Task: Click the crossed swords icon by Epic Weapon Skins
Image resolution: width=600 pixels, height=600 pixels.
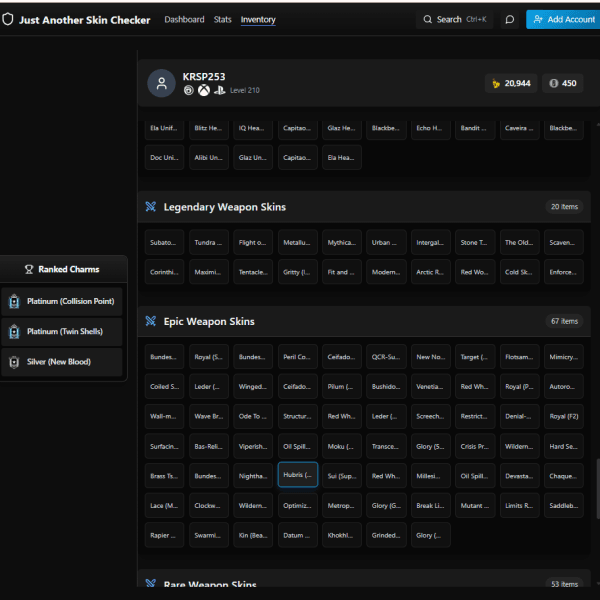Action: coord(151,321)
